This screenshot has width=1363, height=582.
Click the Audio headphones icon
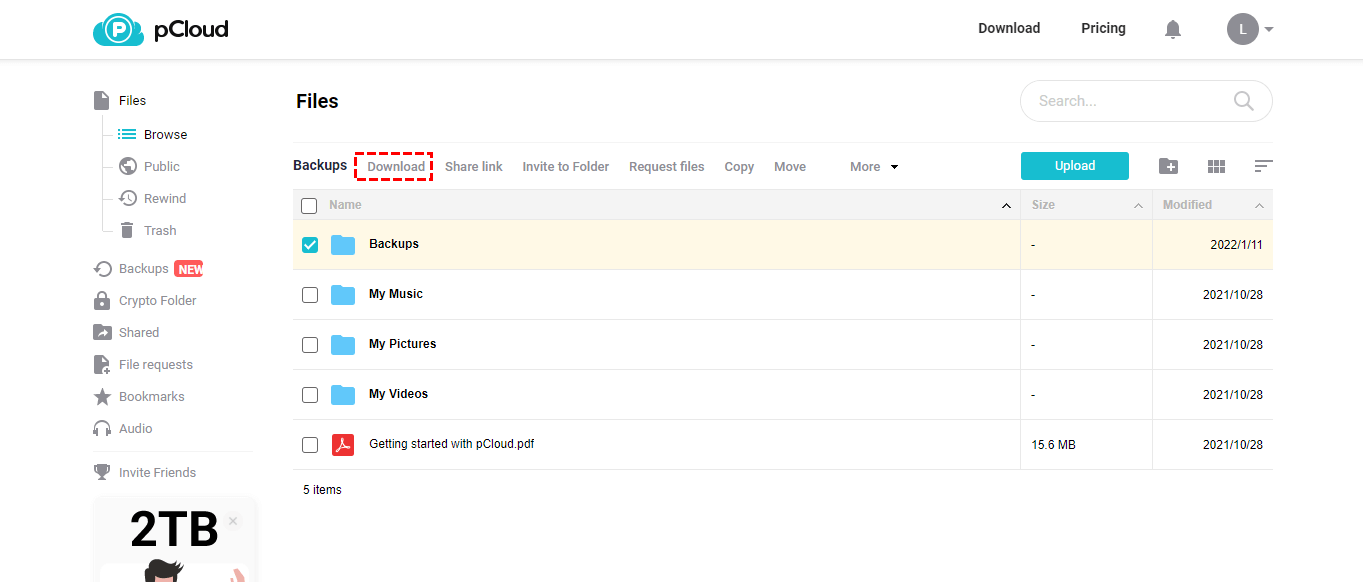point(102,429)
